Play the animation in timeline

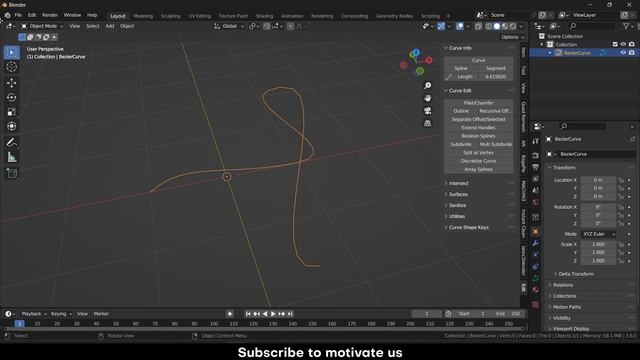273,314
